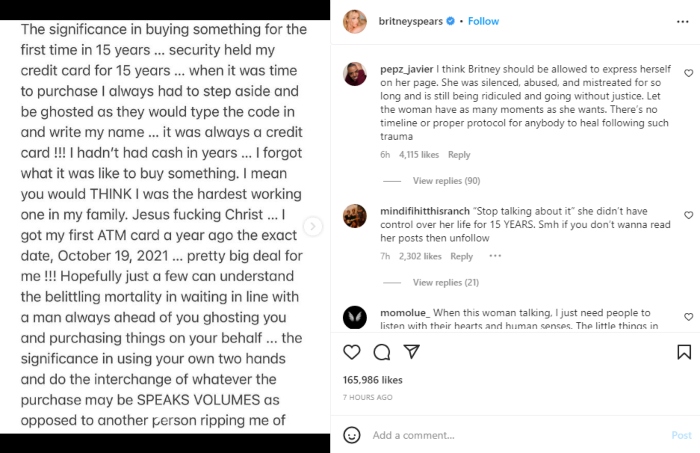Screen dimensions: 700x453
Task: Open the momolue_ profile avatar
Action: click(x=355, y=317)
